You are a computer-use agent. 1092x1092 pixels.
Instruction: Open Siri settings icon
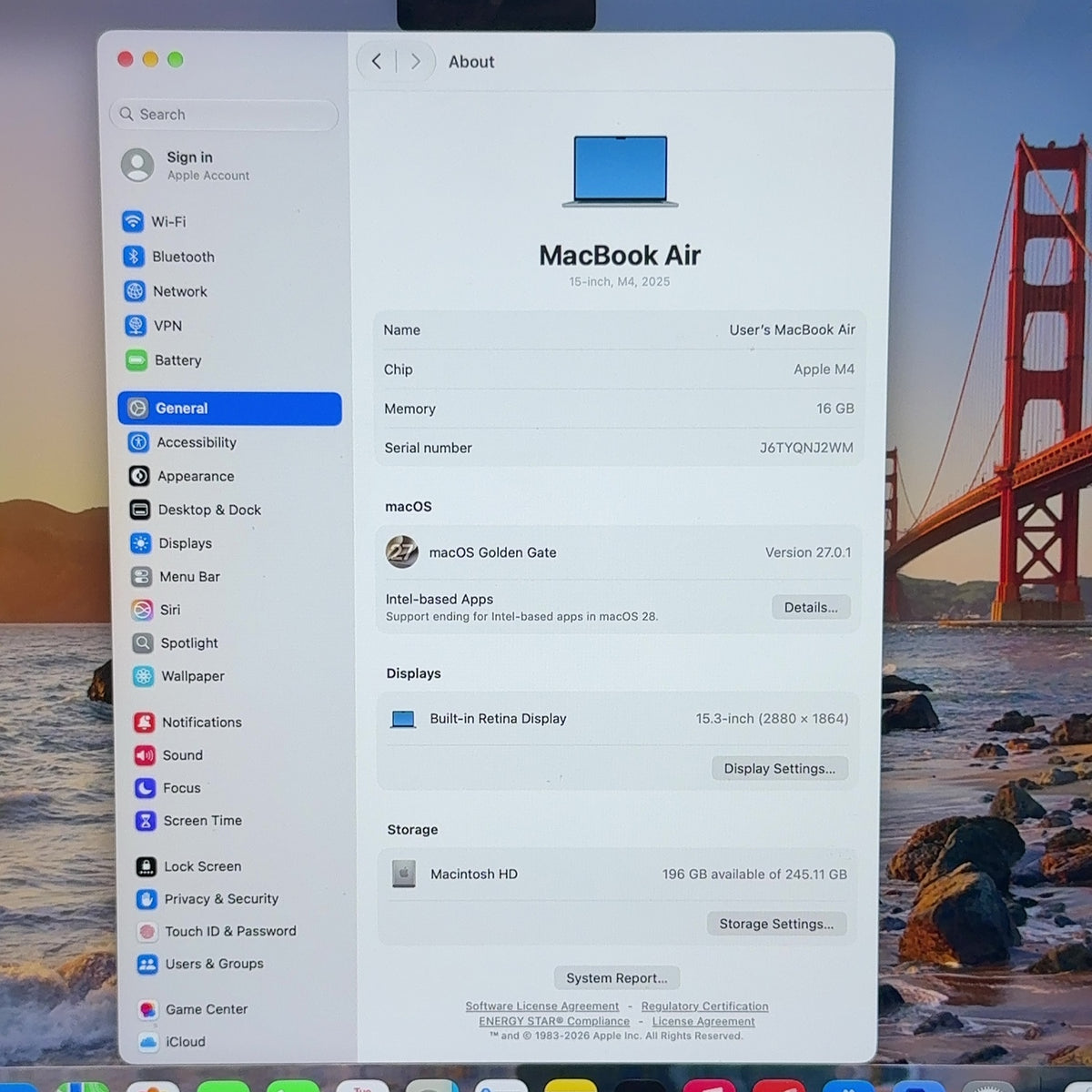pyautogui.click(x=142, y=610)
